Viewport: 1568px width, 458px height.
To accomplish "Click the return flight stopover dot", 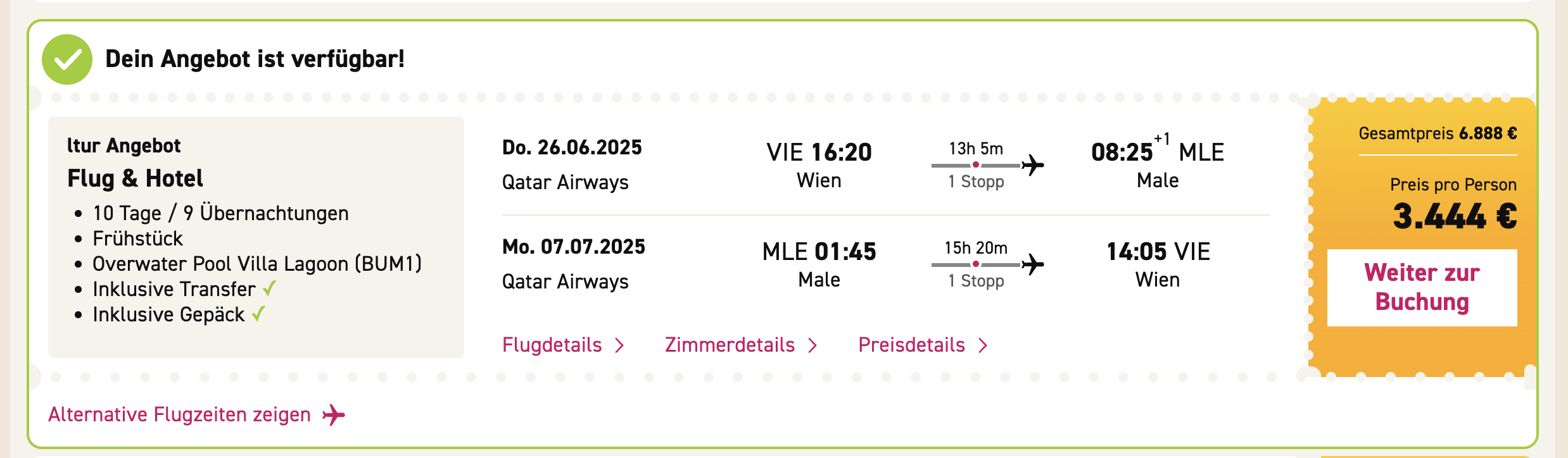I will pyautogui.click(x=976, y=264).
